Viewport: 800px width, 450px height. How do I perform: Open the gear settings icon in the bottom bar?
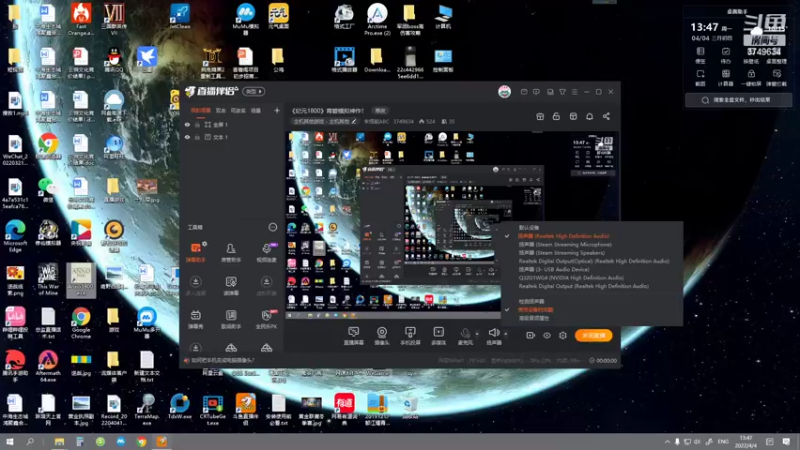[x=562, y=335]
